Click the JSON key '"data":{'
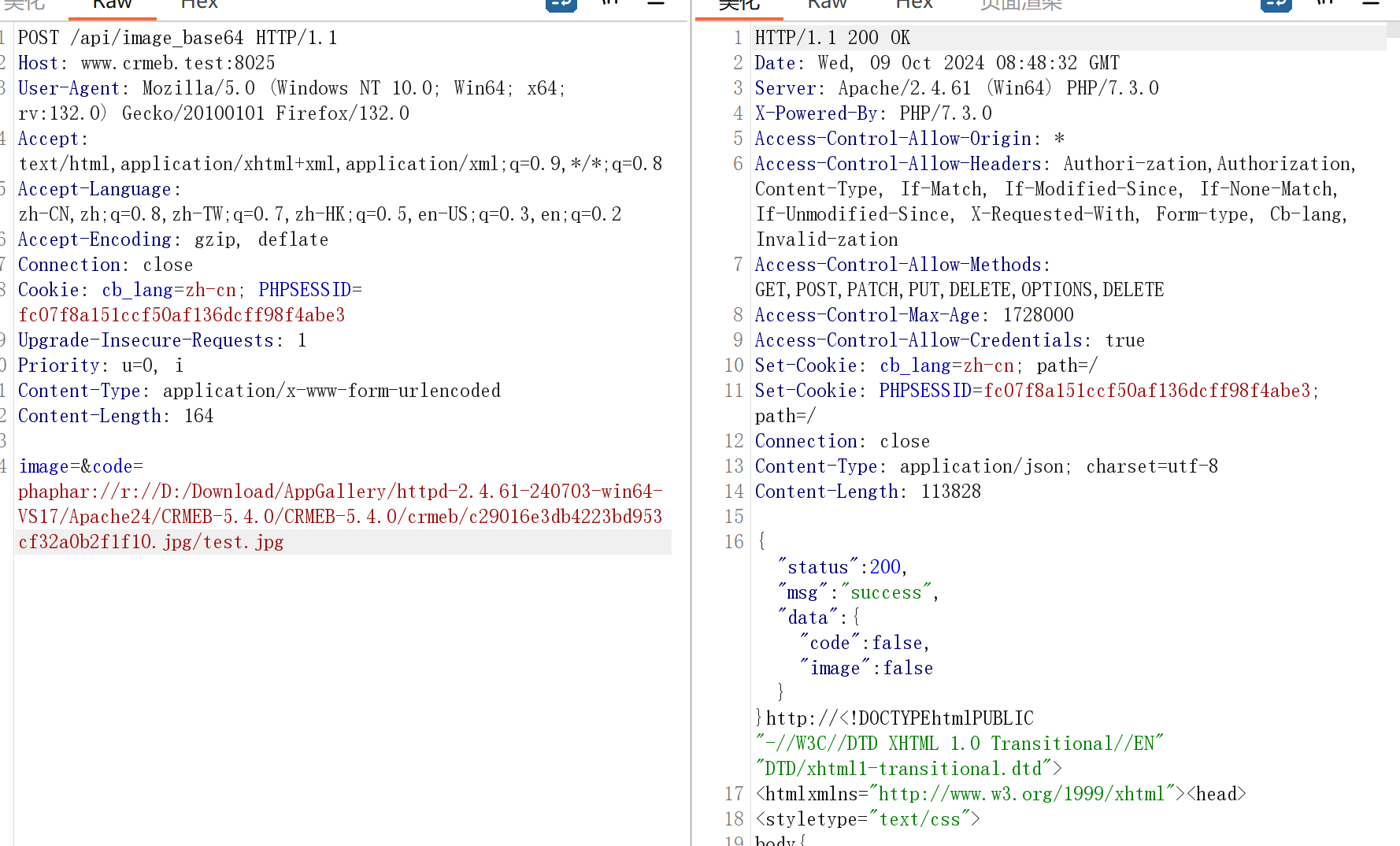 [819, 618]
